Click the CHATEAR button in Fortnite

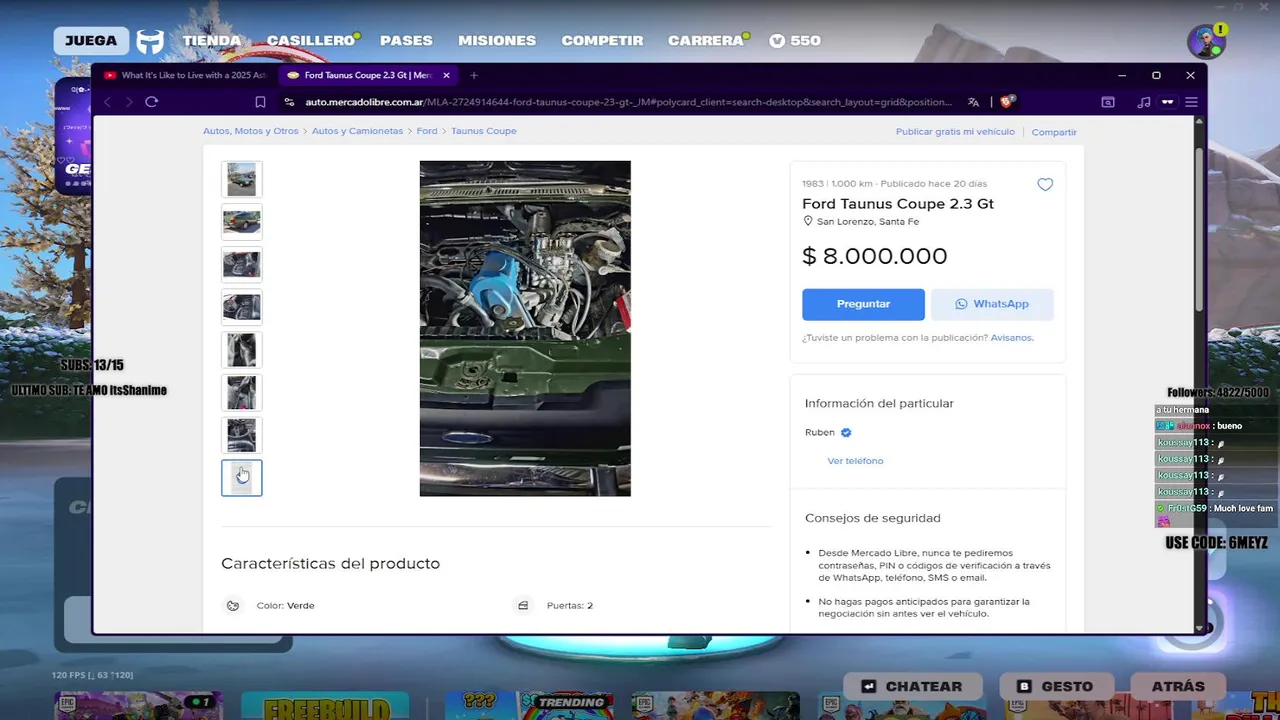[x=912, y=686]
